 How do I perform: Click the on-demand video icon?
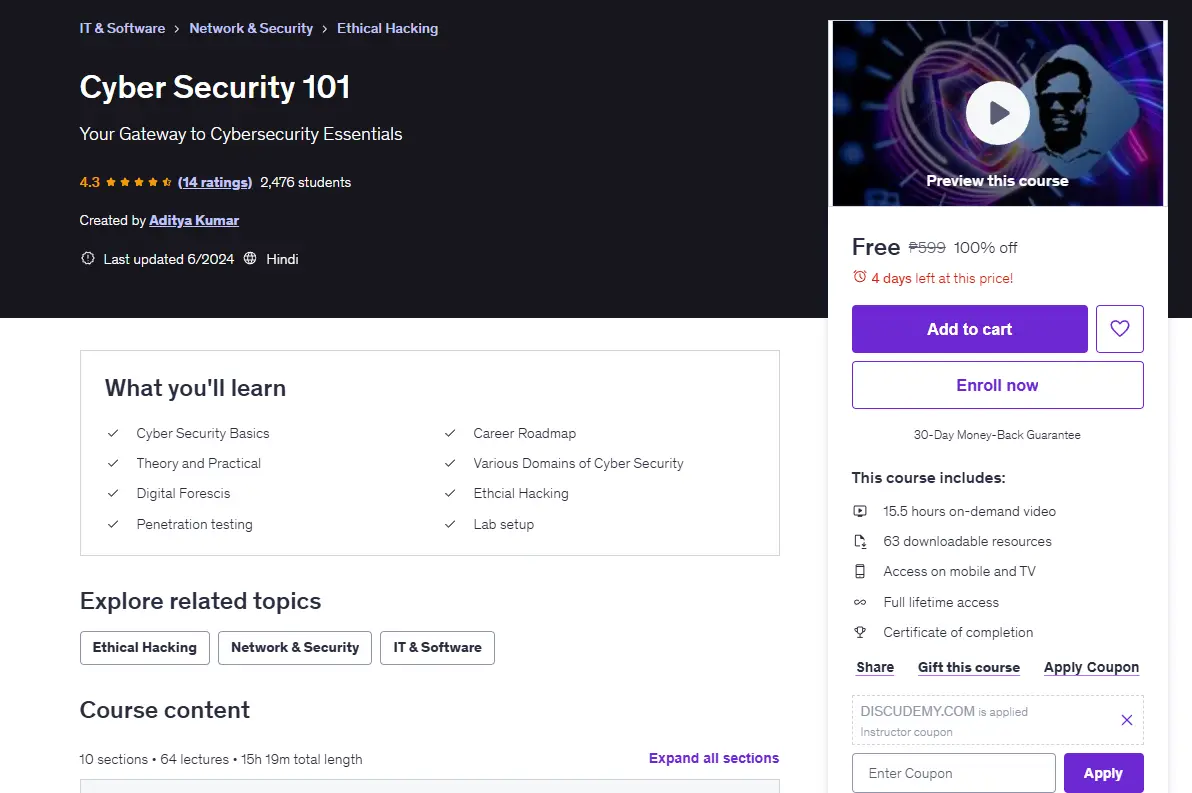point(860,511)
